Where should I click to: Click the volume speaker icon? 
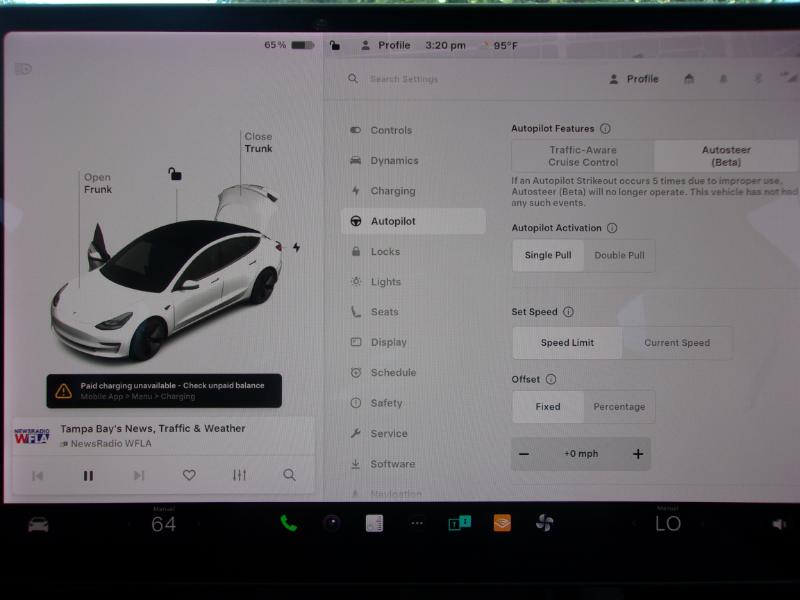(x=778, y=524)
